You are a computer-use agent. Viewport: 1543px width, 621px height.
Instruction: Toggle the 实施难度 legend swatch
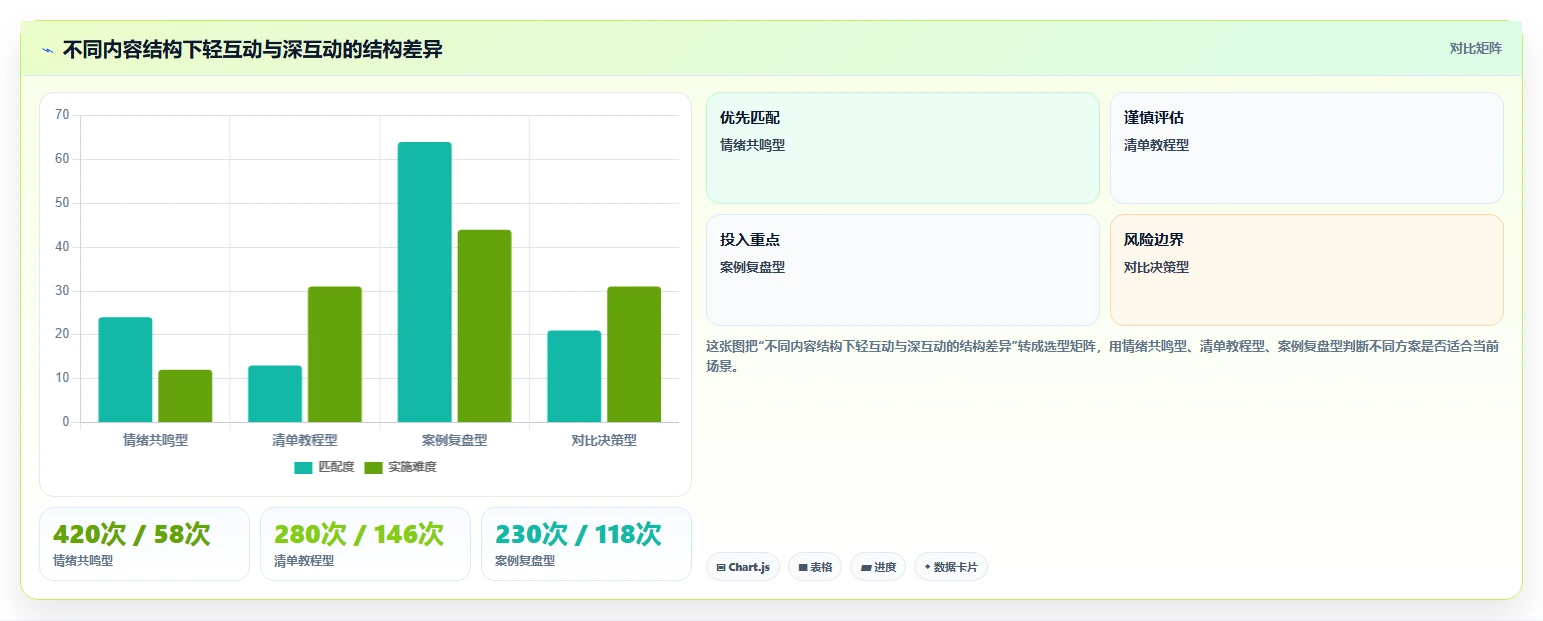tap(373, 468)
